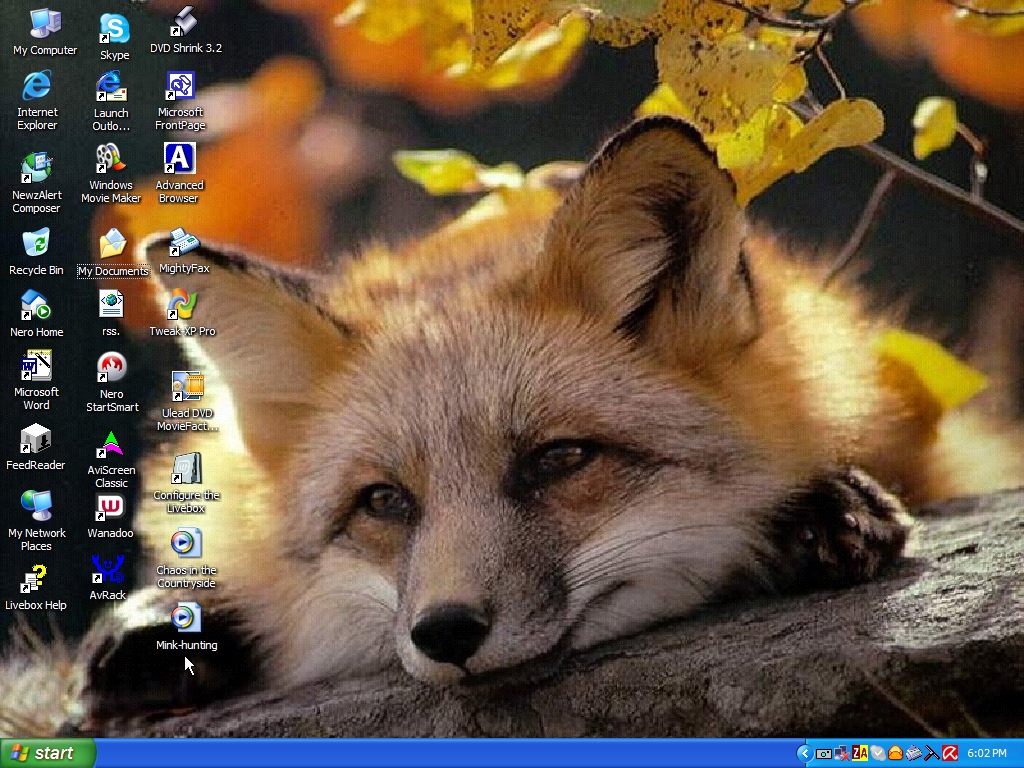Select the FeedReader desktop icon
The height and width of the screenshot is (768, 1024).
point(36,440)
